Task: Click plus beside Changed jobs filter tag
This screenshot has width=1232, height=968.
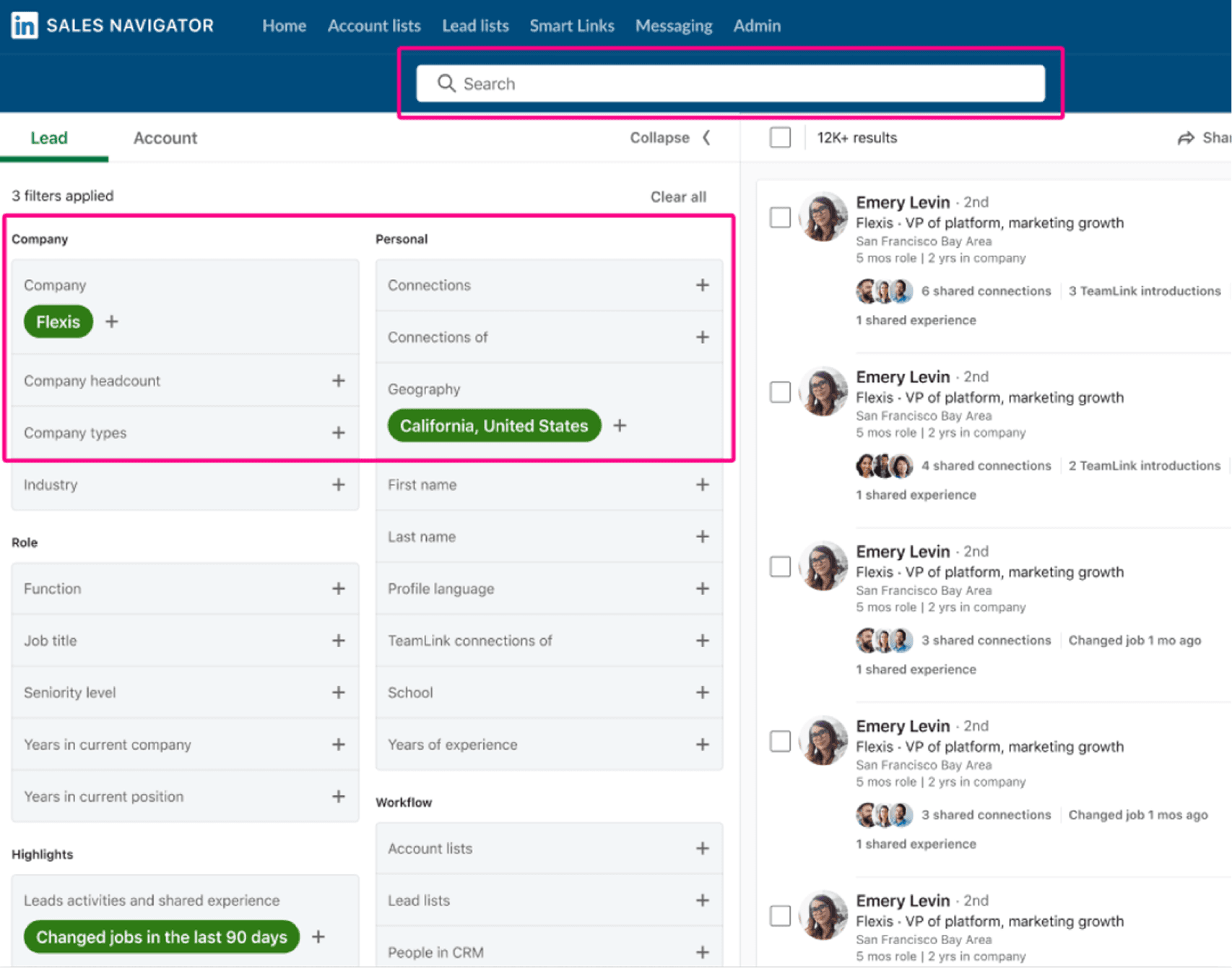Action: (x=318, y=937)
